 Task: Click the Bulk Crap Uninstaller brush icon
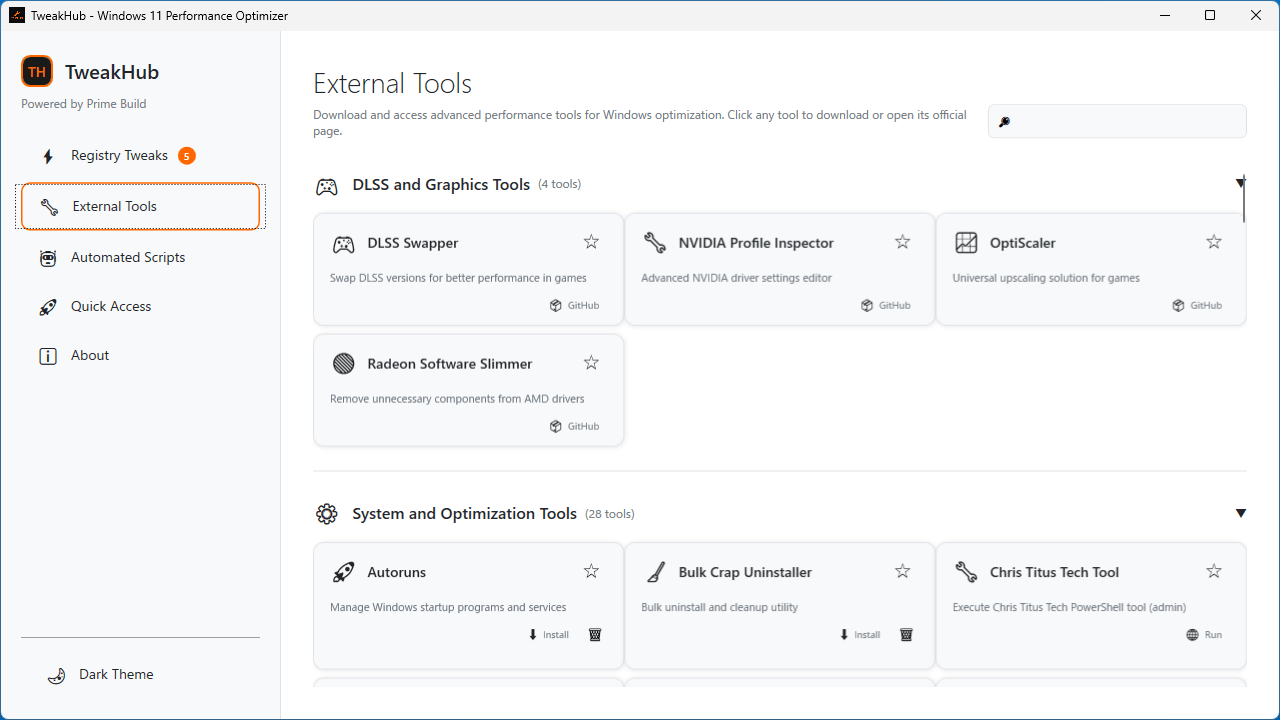[655, 572]
